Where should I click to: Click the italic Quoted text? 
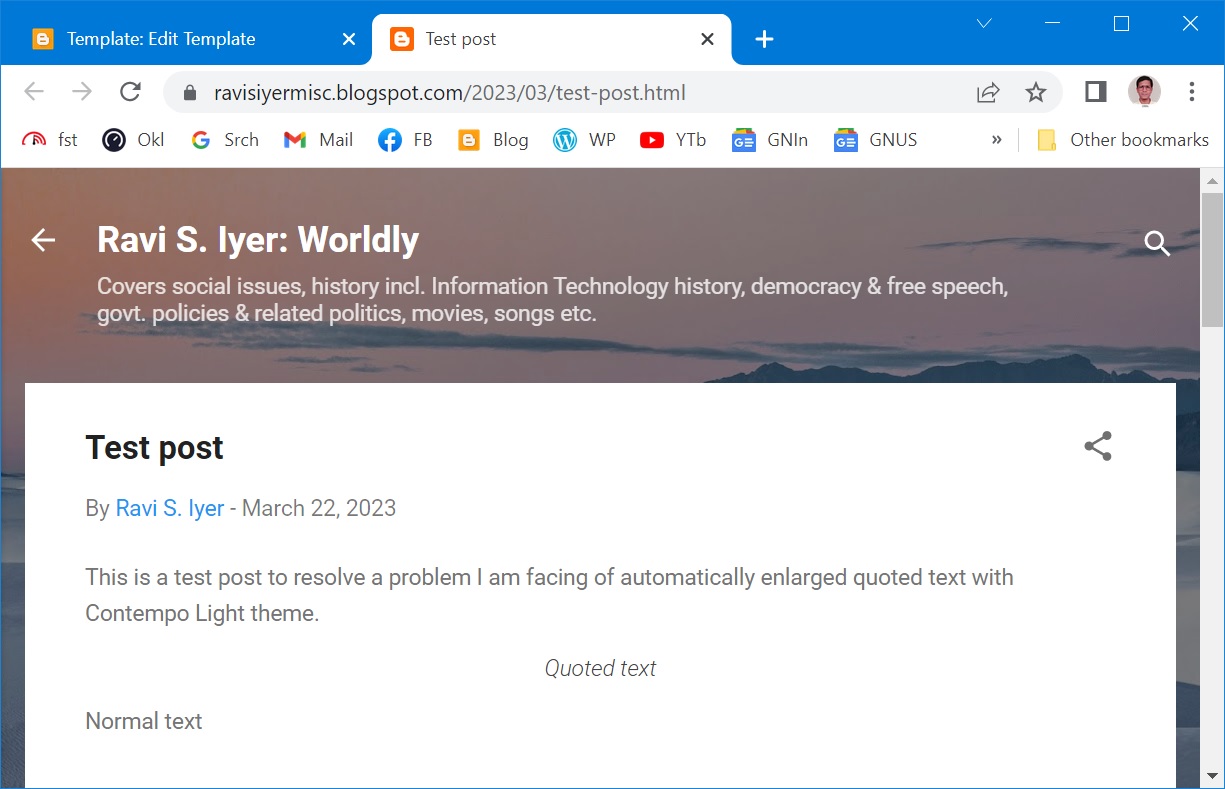600,668
